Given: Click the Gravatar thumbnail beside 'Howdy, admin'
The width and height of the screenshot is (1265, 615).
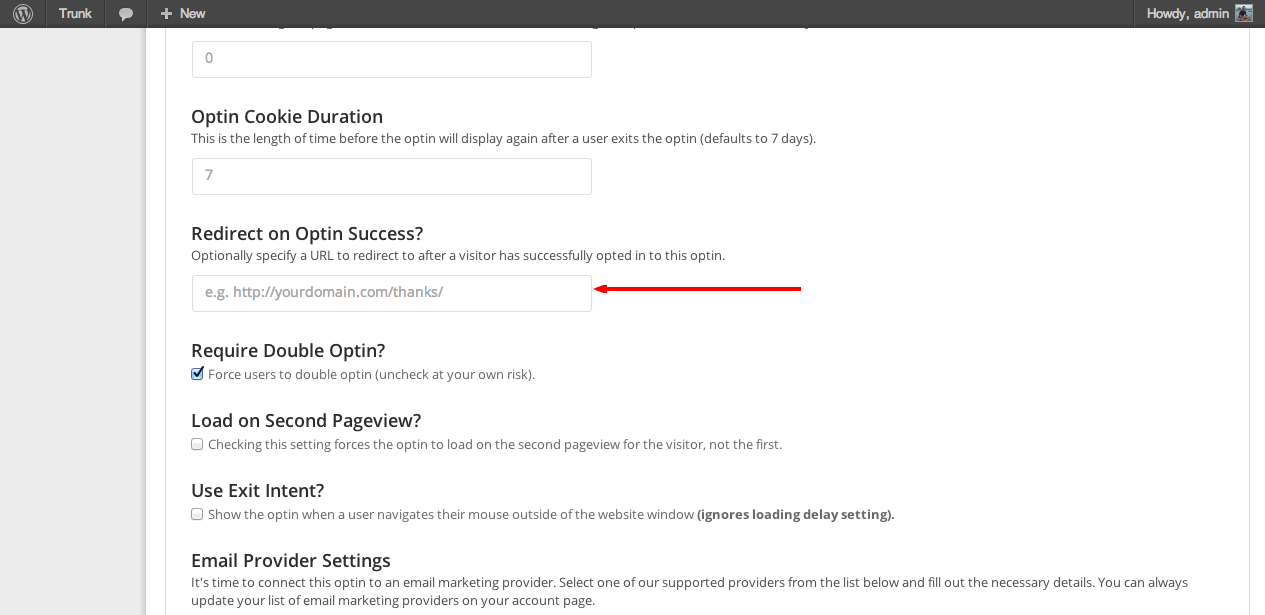Looking at the screenshot, I should click(1243, 13).
